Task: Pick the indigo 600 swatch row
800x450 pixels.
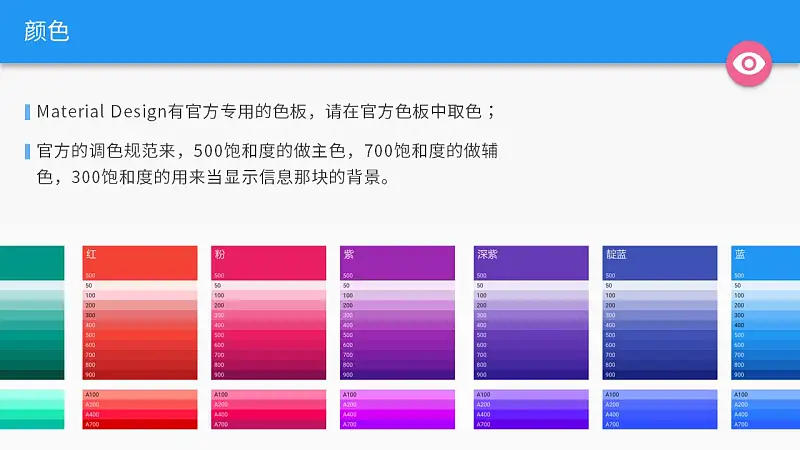Action: coord(660,345)
